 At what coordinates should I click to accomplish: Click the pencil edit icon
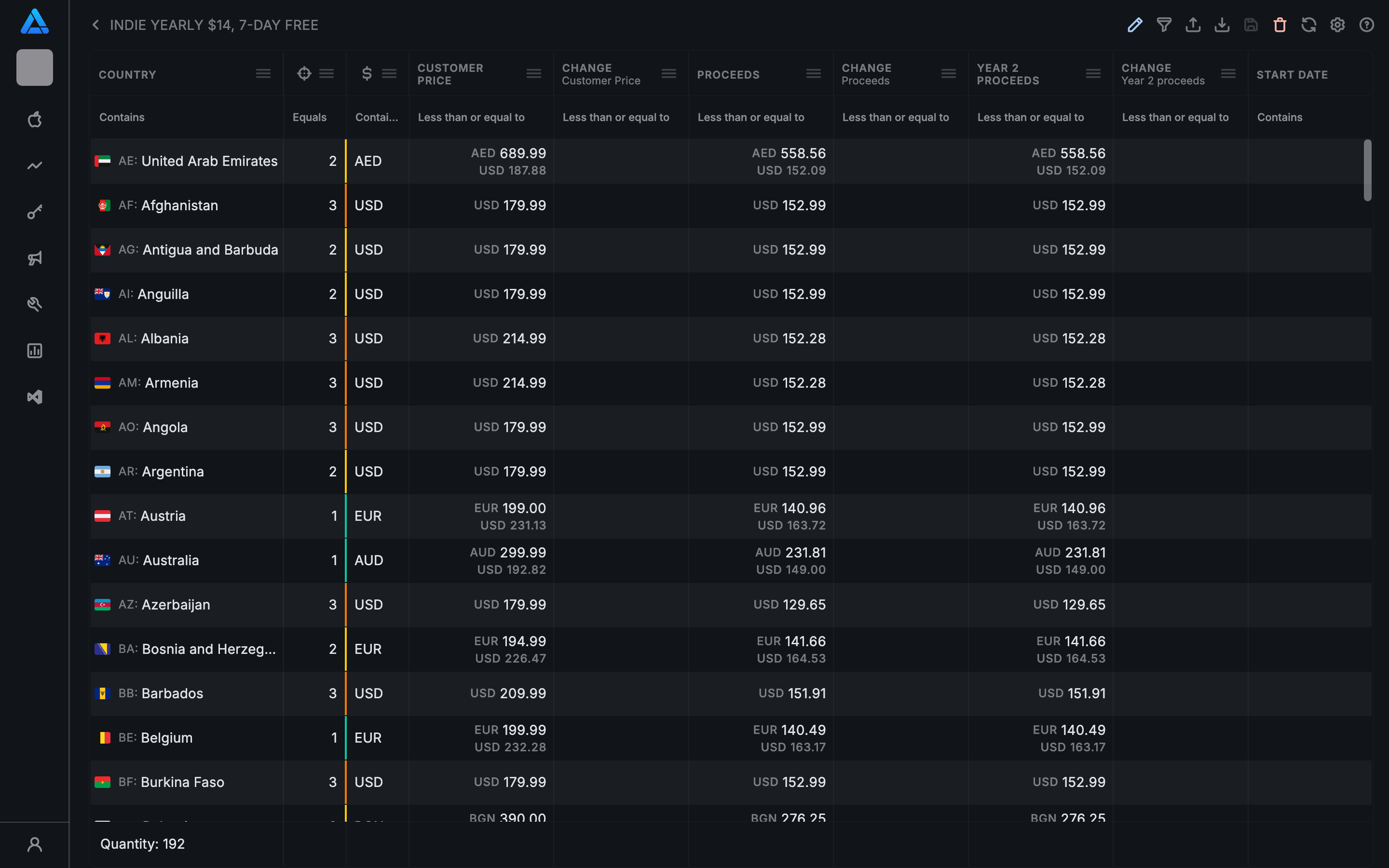[1135, 25]
